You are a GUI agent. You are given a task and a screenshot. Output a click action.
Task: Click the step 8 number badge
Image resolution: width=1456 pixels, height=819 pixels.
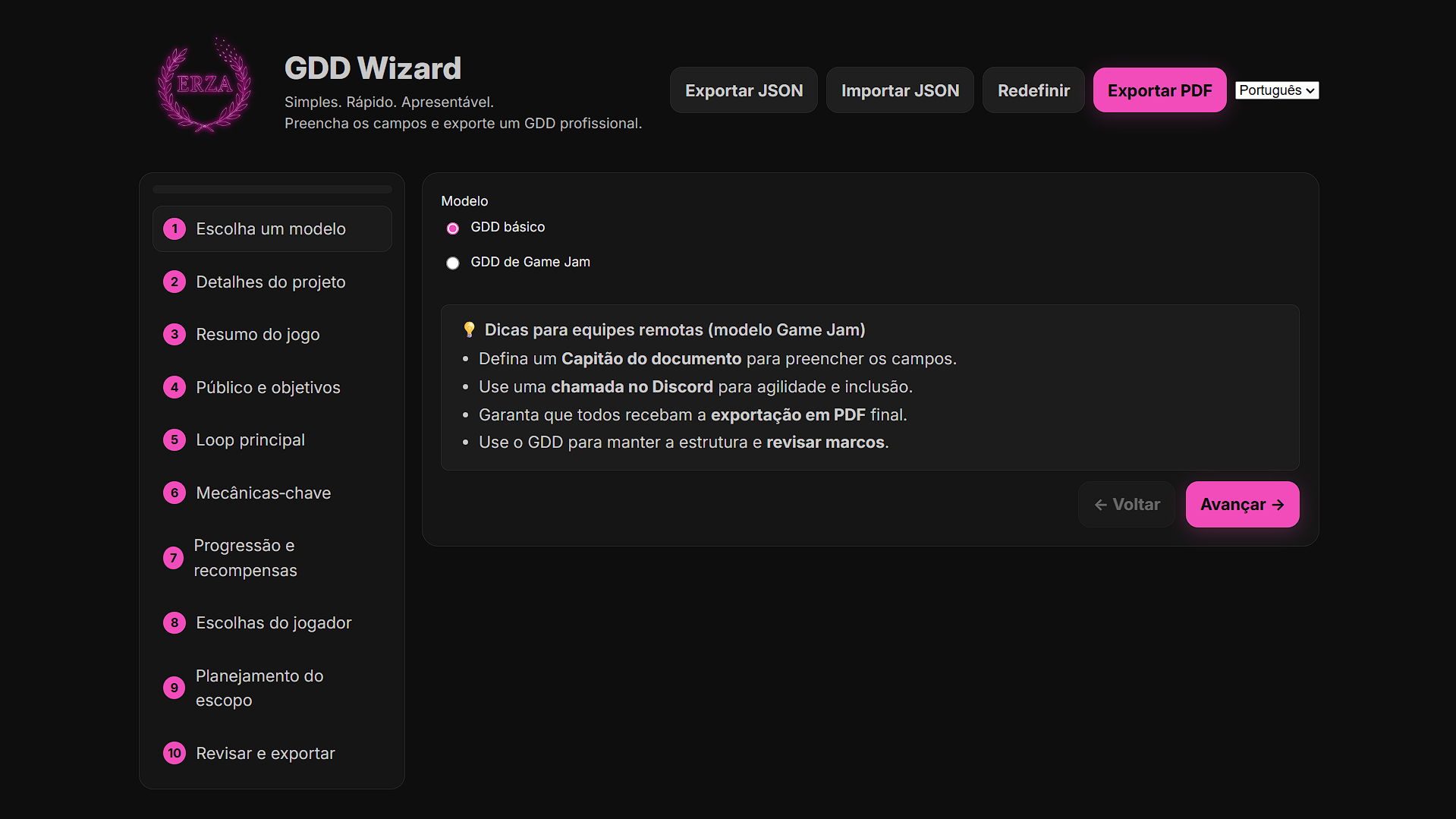click(x=175, y=622)
